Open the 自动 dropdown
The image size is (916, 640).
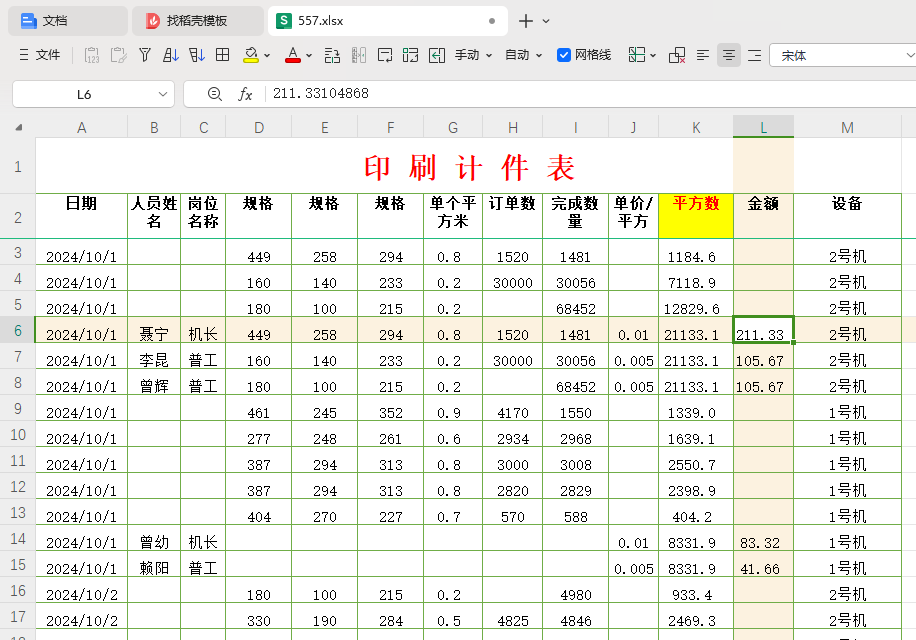523,55
